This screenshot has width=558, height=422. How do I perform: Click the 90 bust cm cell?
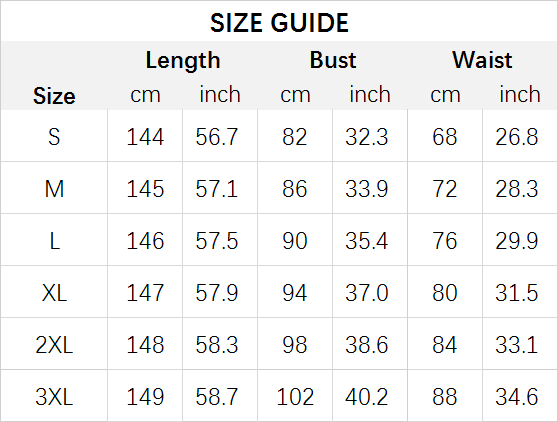pos(295,241)
